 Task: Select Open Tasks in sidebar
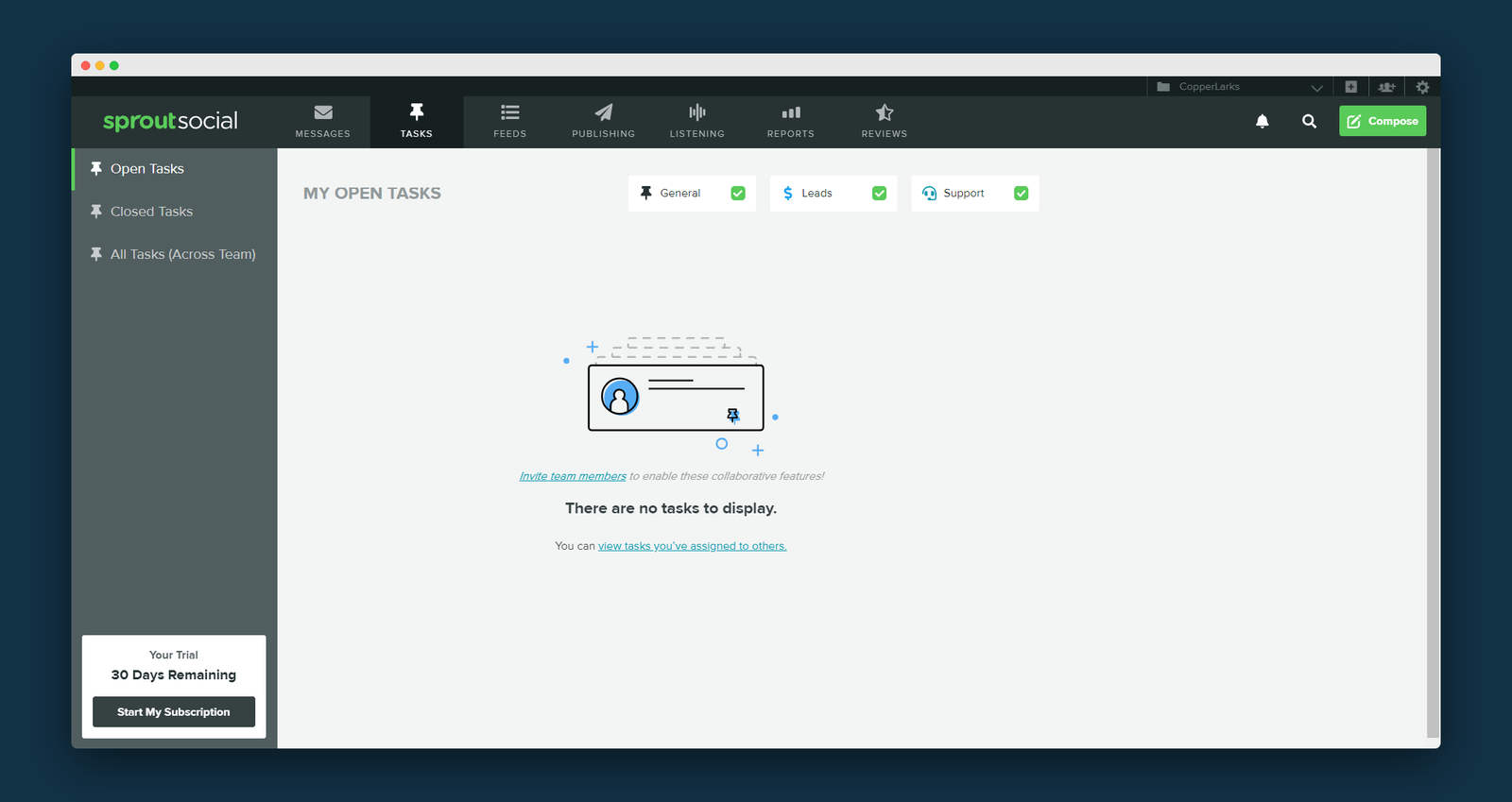point(175,169)
